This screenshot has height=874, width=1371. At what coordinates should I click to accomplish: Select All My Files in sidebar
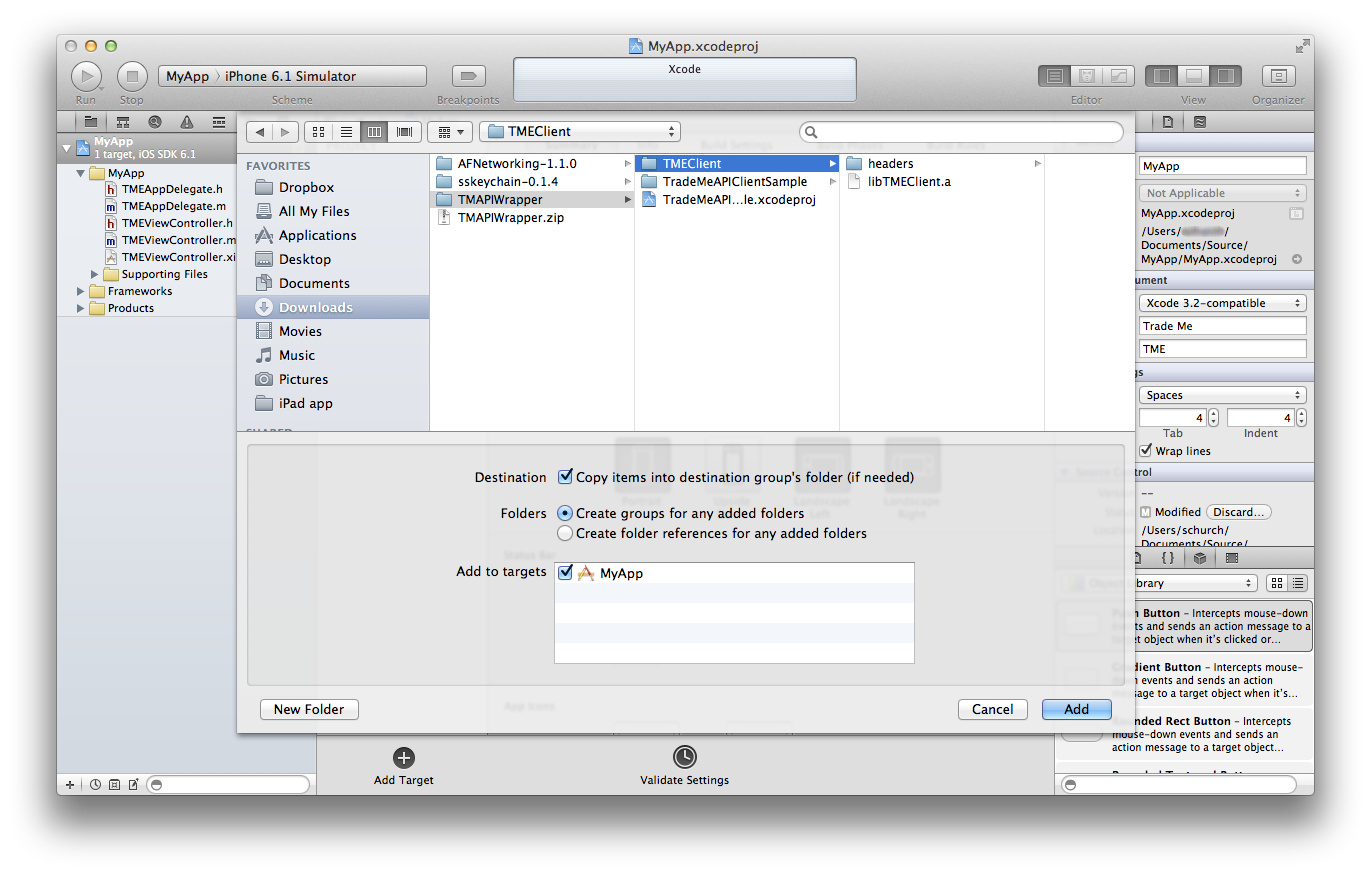pyautogui.click(x=333, y=211)
